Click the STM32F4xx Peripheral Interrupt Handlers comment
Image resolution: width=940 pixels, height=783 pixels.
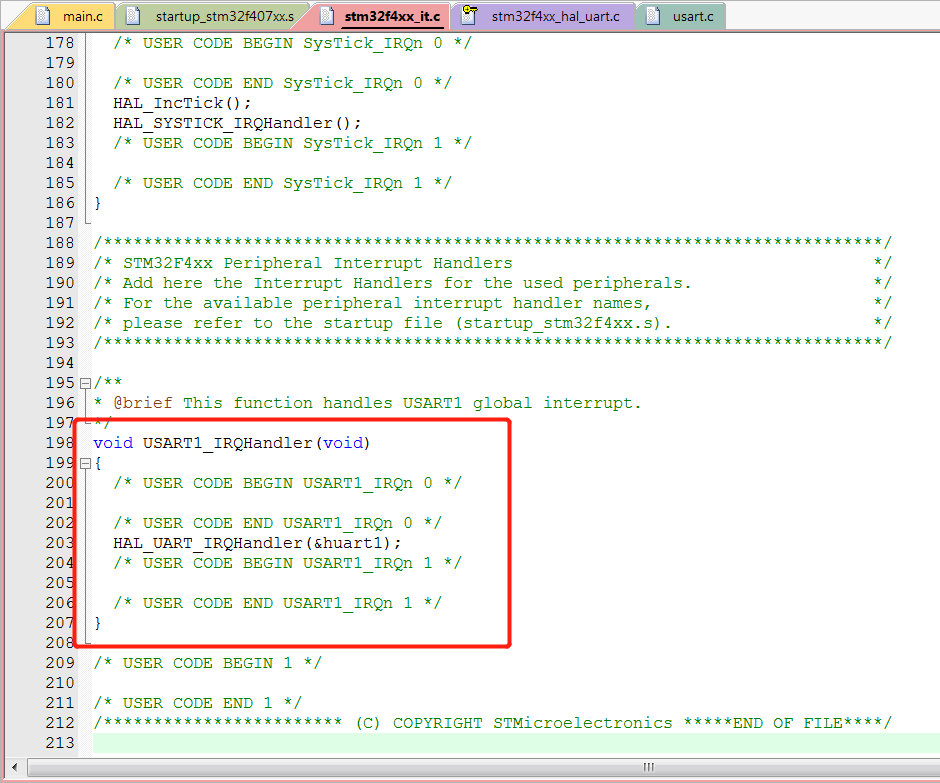tap(318, 263)
